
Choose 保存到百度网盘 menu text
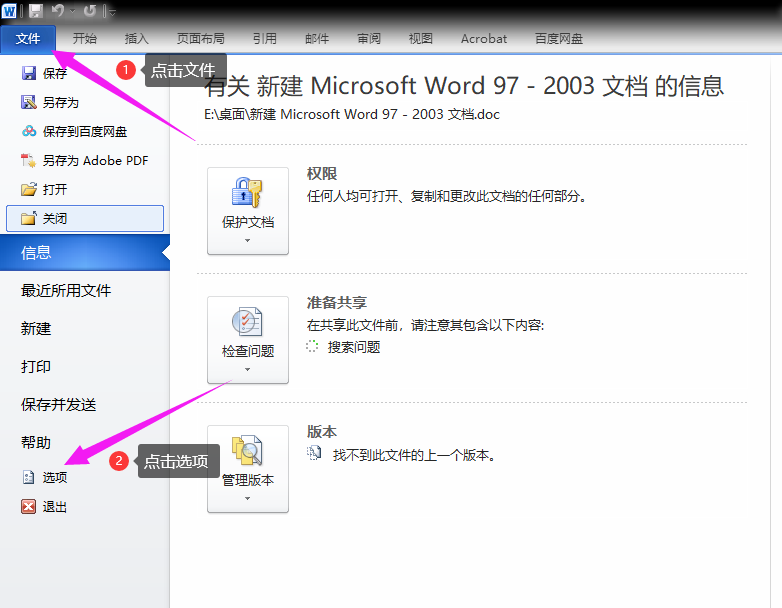pyautogui.click(x=85, y=132)
